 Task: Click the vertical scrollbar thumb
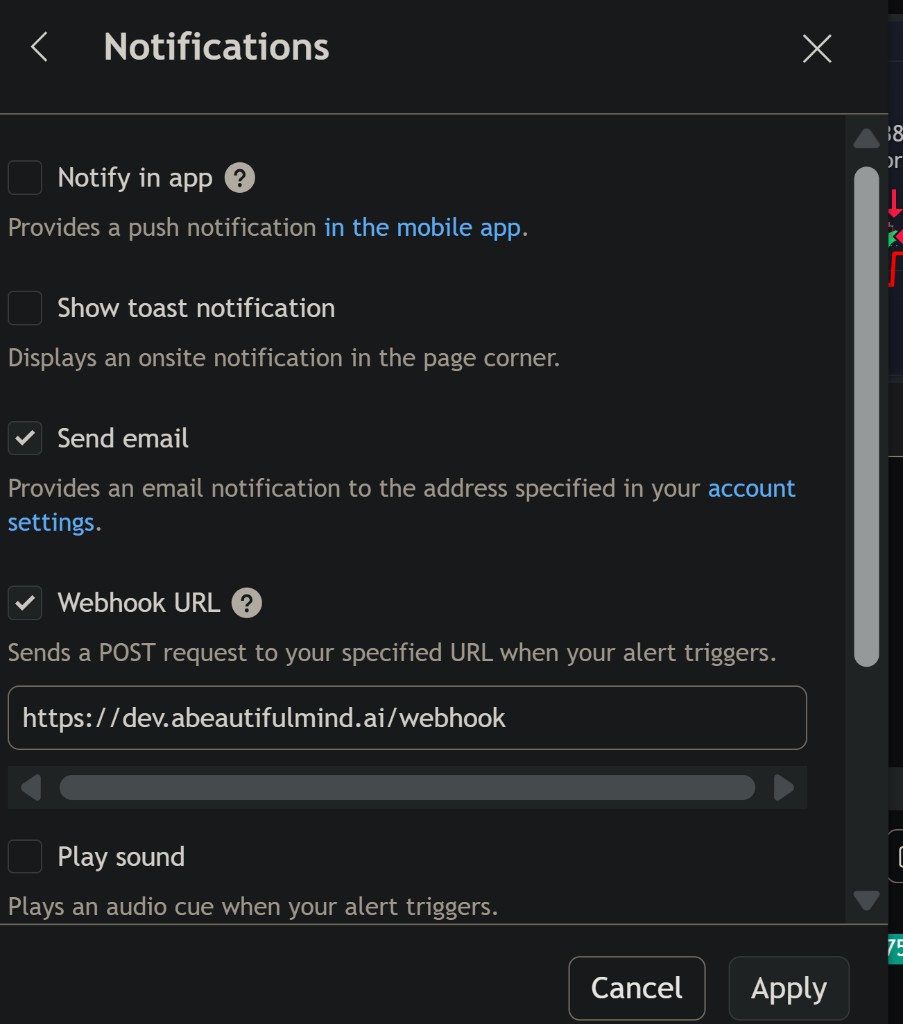[x=866, y=417]
